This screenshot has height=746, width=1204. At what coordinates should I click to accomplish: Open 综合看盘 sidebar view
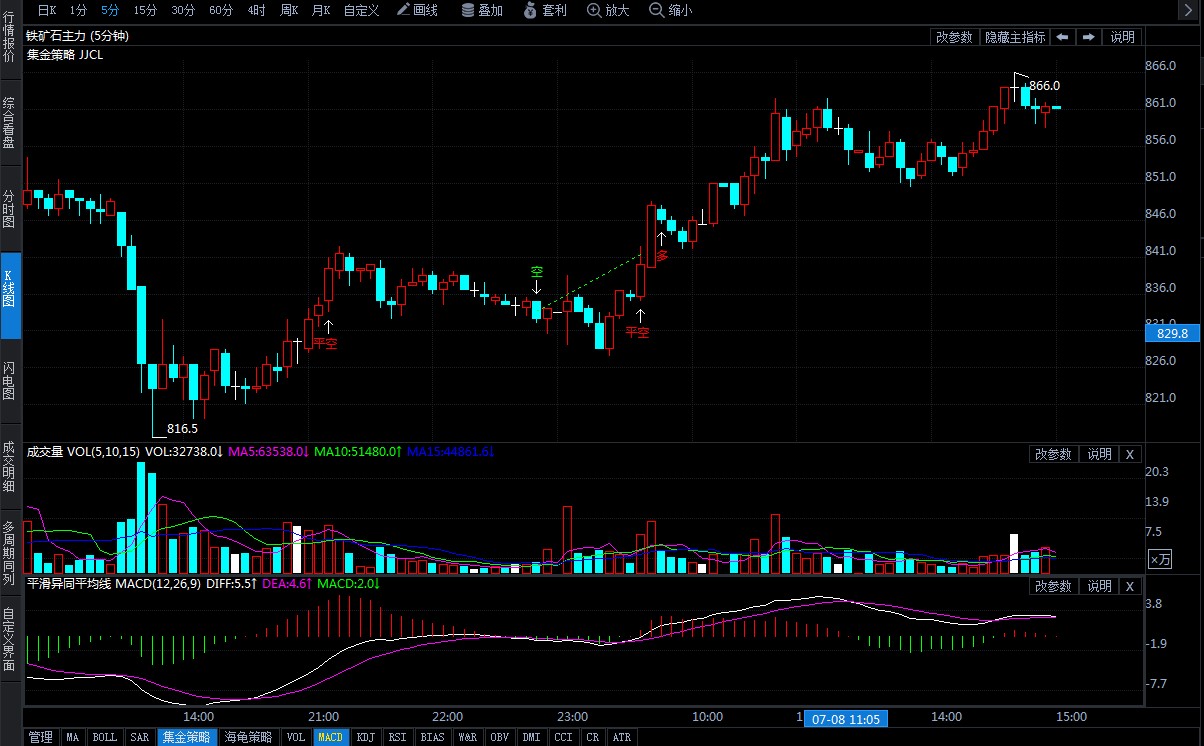pyautogui.click(x=10, y=123)
